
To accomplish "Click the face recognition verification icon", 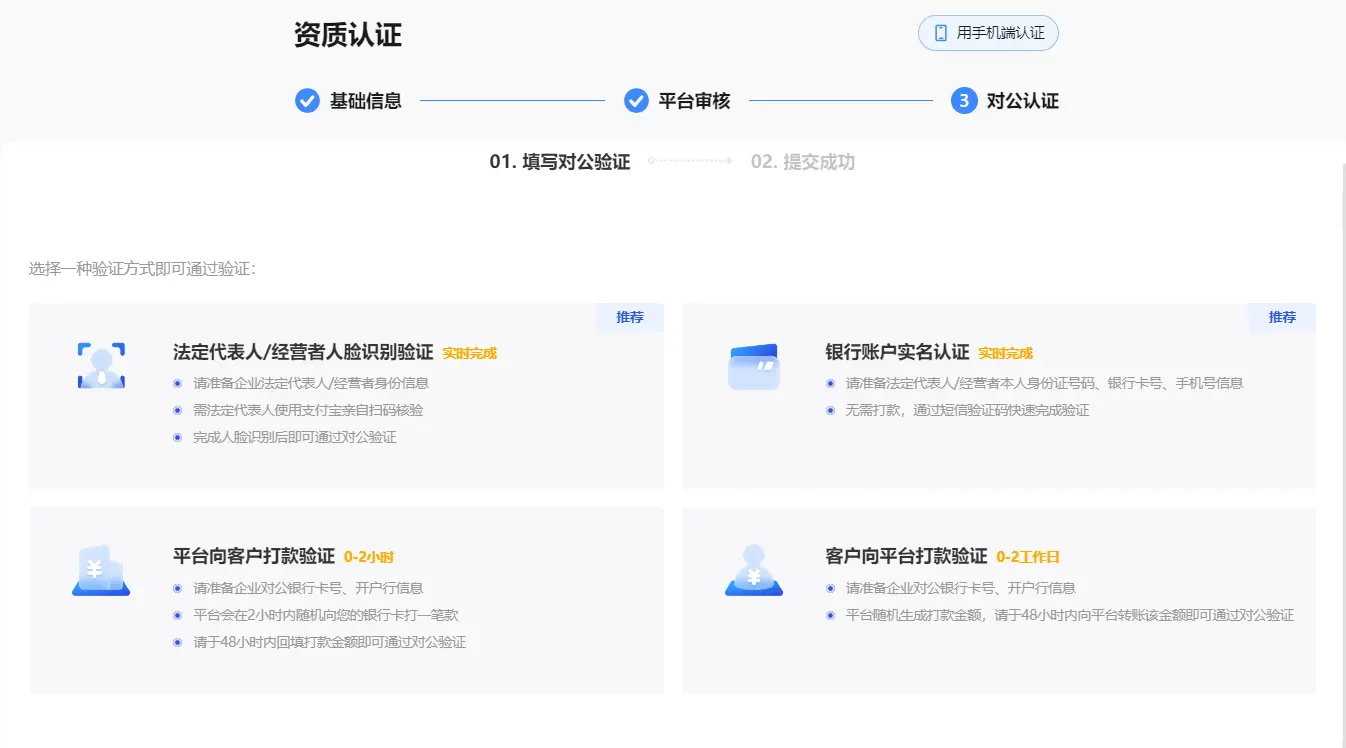I will click(x=101, y=366).
